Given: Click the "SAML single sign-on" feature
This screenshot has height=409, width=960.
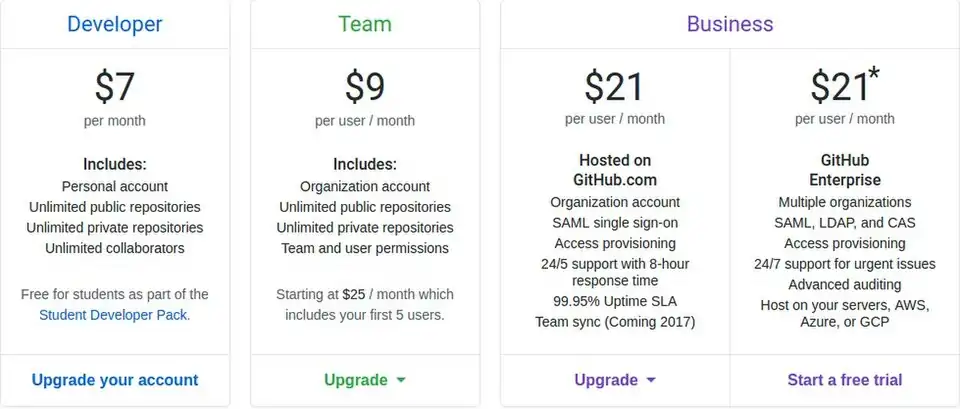Looking at the screenshot, I should pos(615,222).
